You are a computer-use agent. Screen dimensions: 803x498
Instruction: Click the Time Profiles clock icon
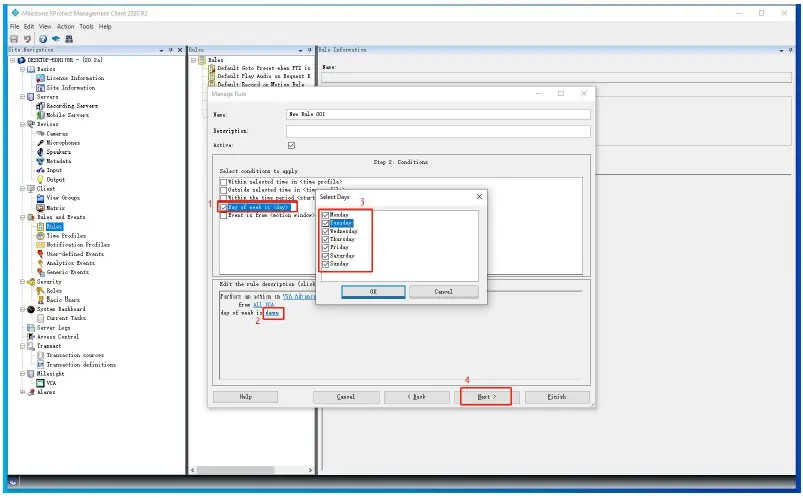click(40, 236)
